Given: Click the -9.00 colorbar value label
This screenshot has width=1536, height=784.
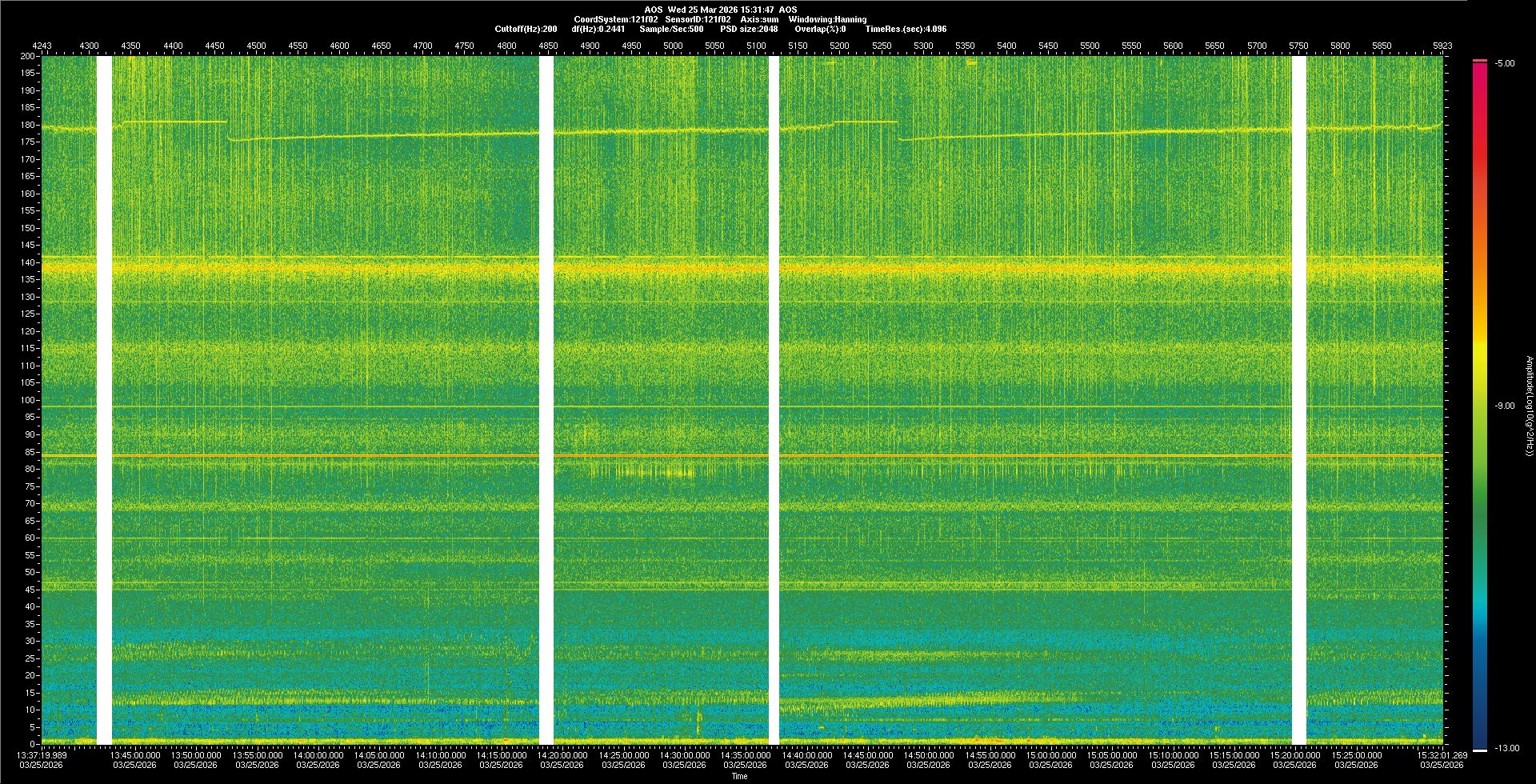Looking at the screenshot, I should coord(1504,406).
